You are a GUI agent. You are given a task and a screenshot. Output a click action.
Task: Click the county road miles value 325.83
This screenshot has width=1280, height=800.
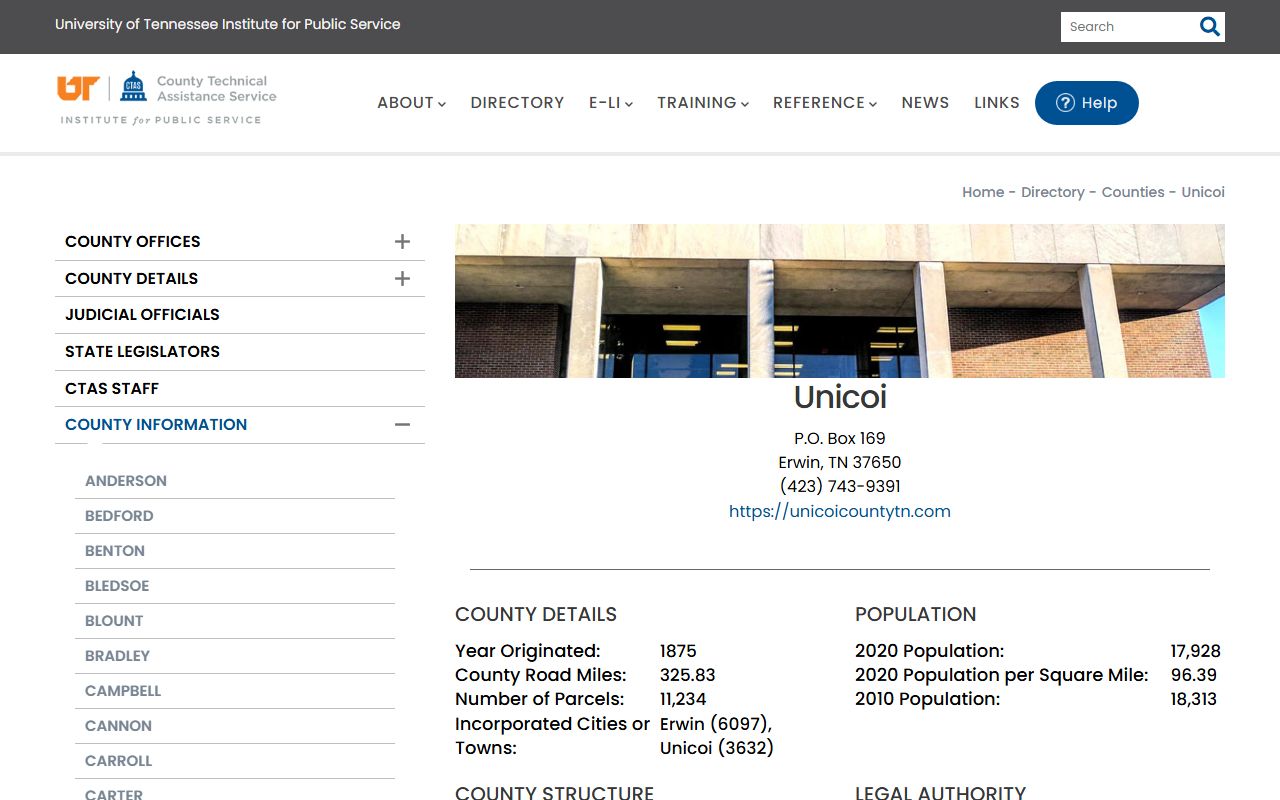[x=688, y=675]
